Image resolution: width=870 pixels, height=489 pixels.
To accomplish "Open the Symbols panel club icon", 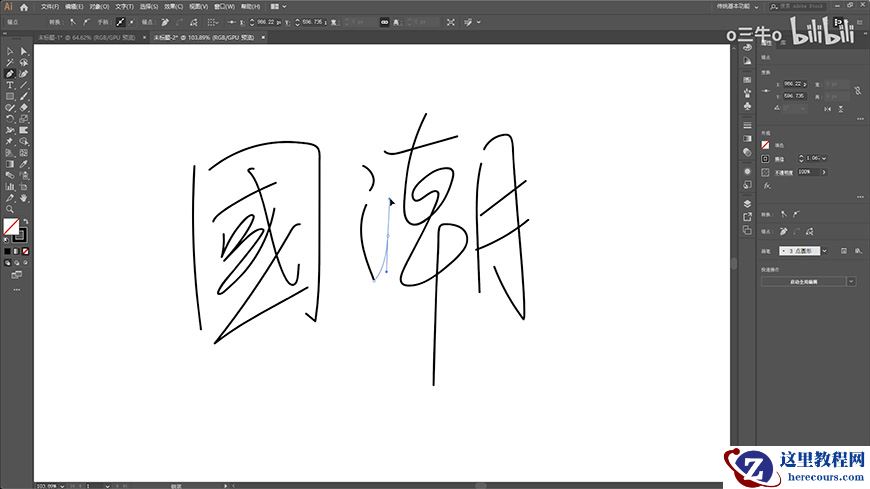I will click(747, 106).
